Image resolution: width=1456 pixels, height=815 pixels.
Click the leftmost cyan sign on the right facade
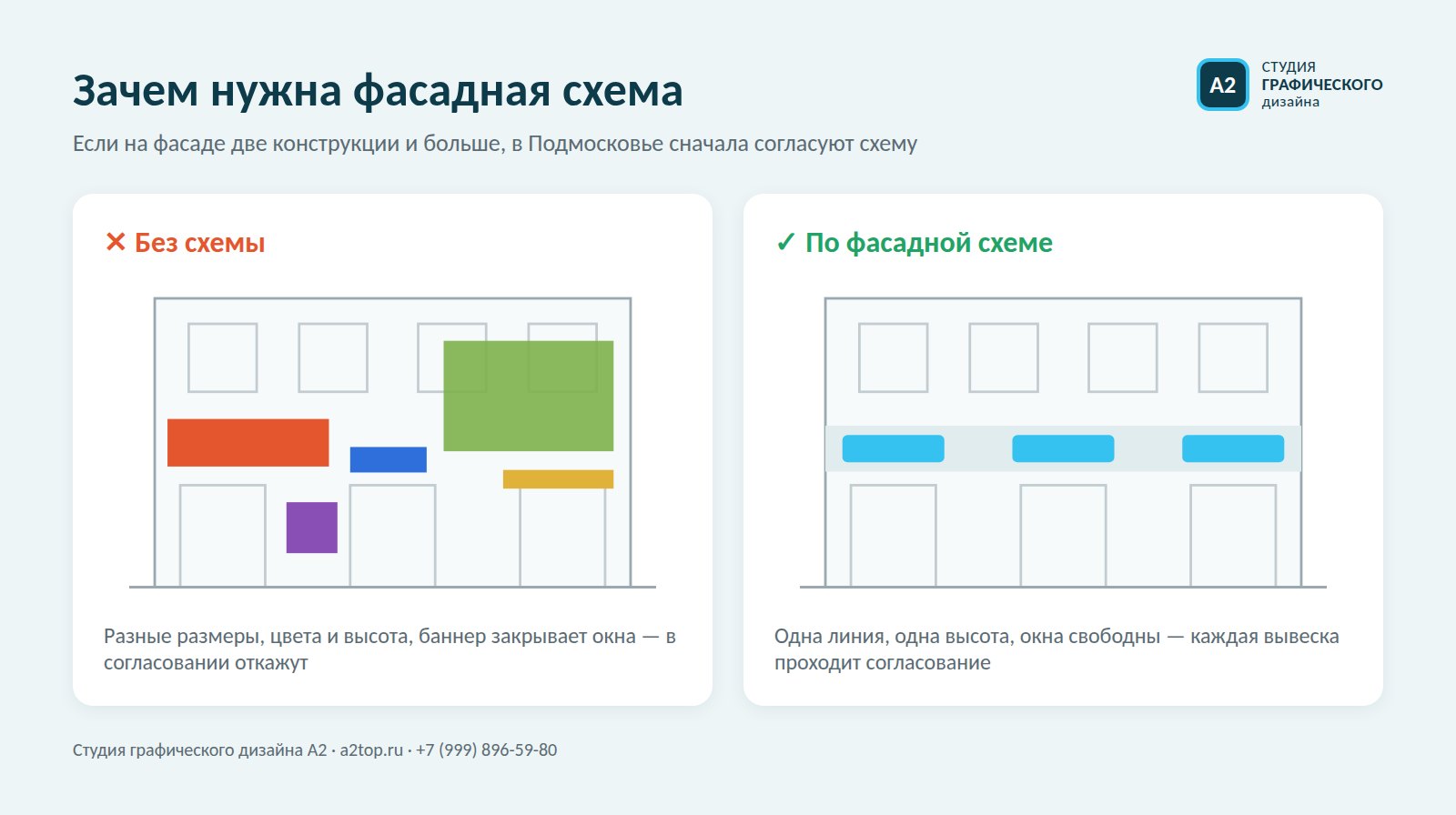893,448
